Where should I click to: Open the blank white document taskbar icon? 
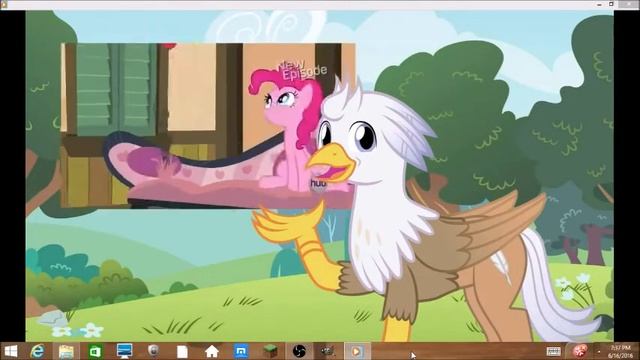[182, 351]
